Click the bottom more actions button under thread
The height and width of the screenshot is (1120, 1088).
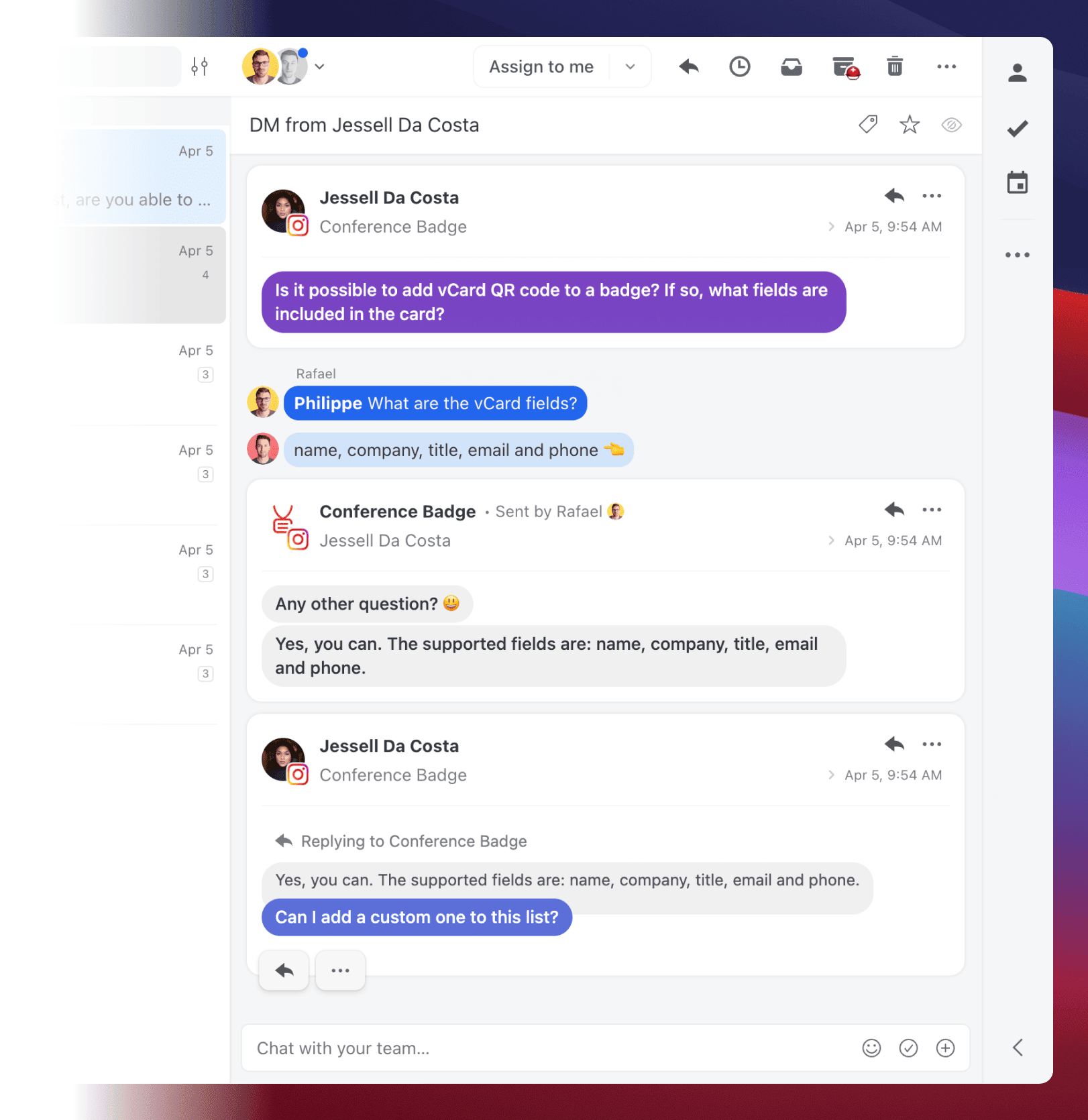point(340,970)
